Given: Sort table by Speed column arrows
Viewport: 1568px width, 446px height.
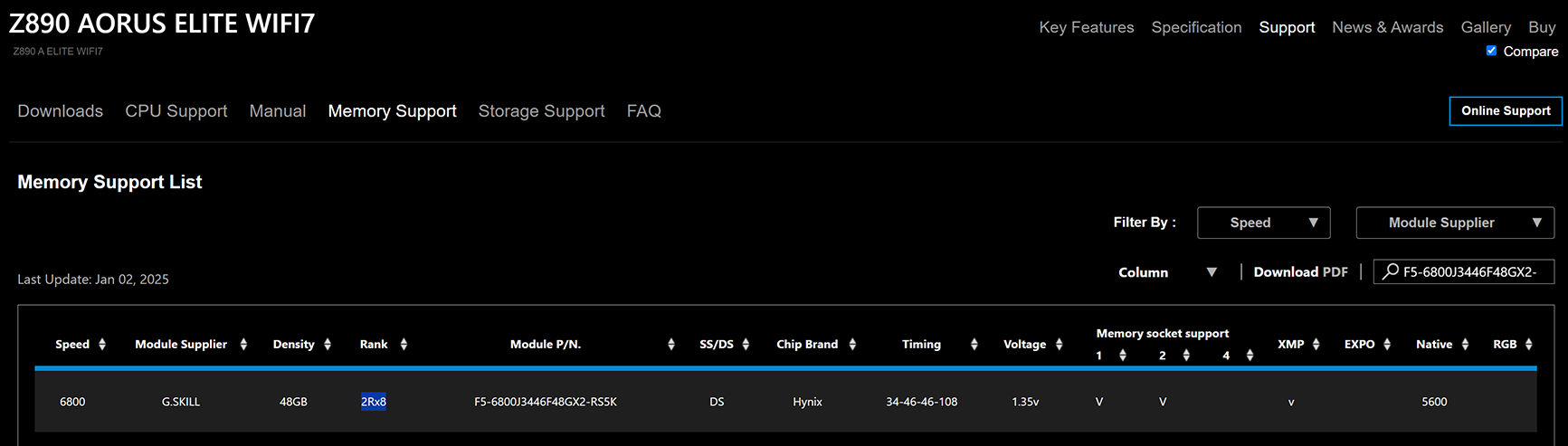Looking at the screenshot, I should 102,345.
